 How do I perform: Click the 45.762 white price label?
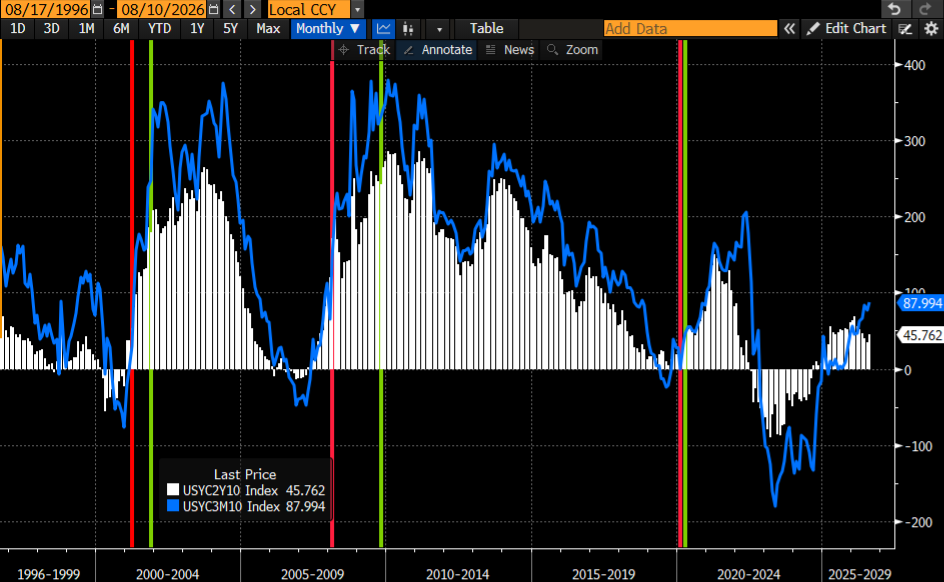921,335
